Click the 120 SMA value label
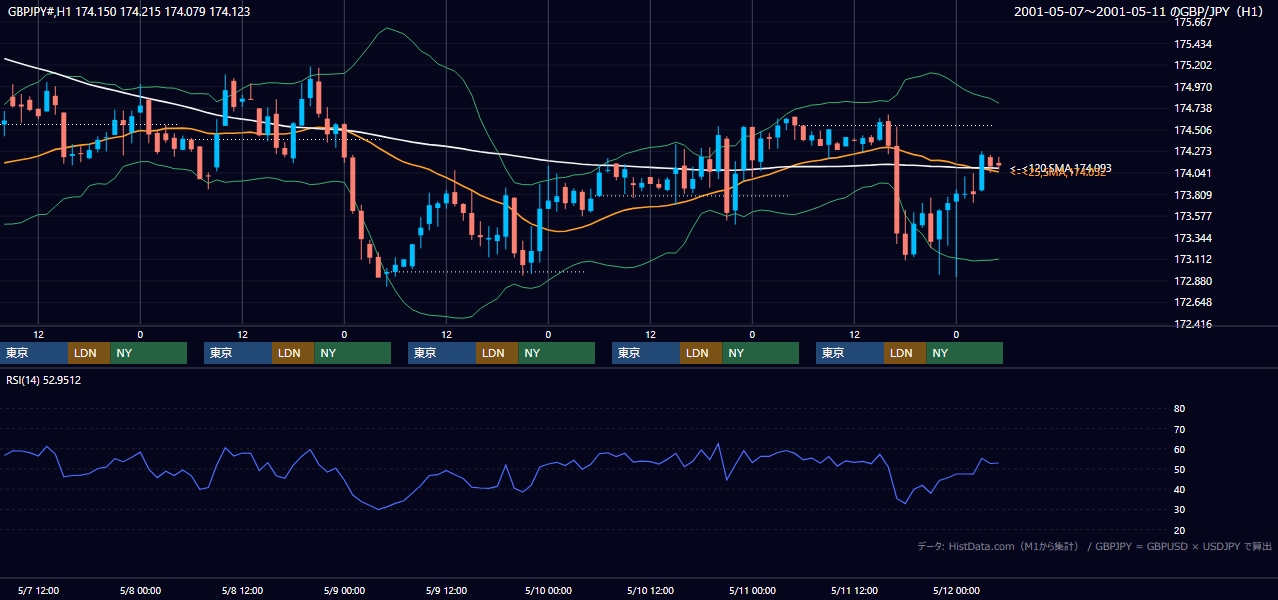This screenshot has width=1278, height=600. pos(1061,167)
